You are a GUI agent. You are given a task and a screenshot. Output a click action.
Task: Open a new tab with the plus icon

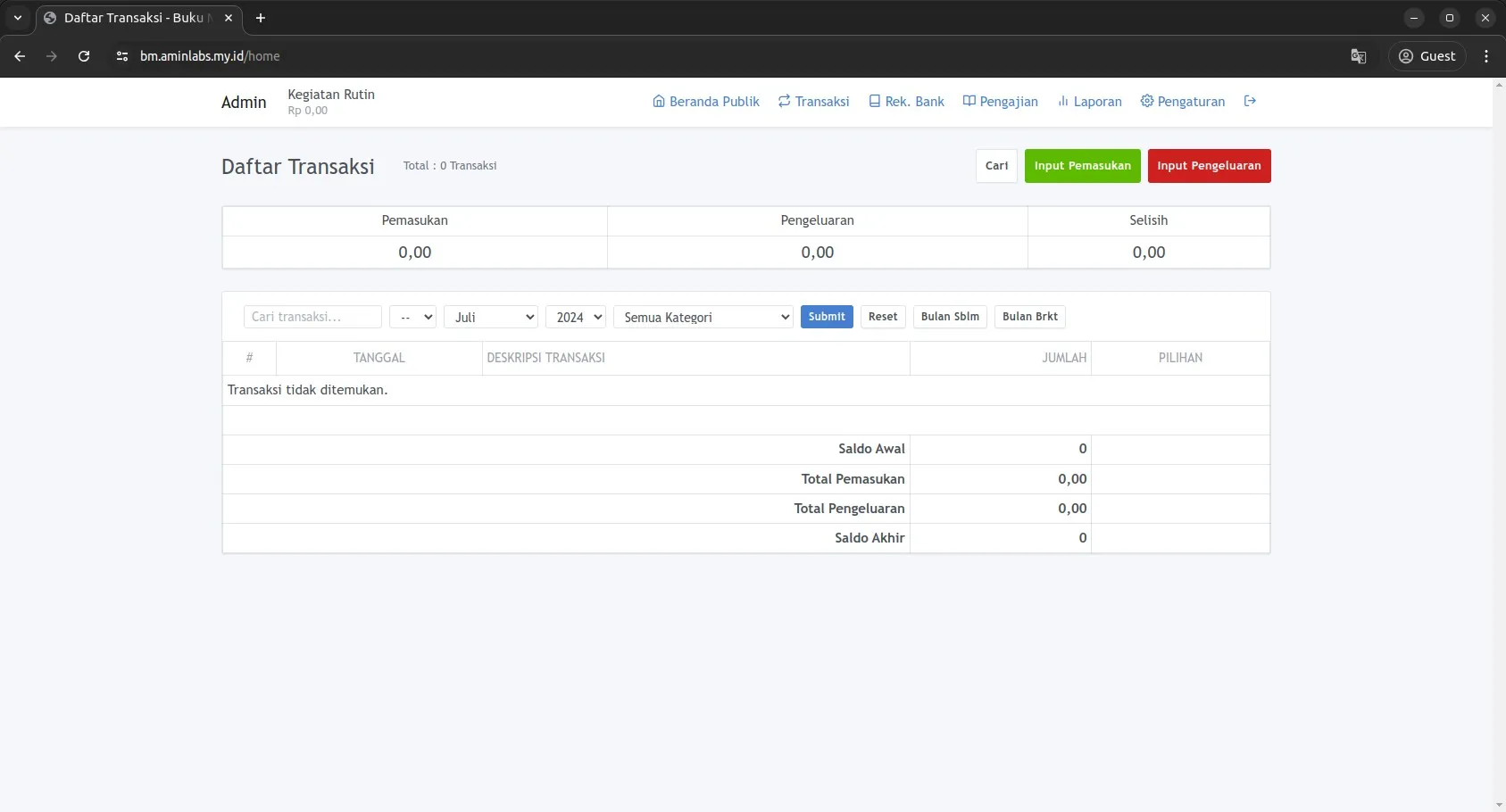click(261, 18)
